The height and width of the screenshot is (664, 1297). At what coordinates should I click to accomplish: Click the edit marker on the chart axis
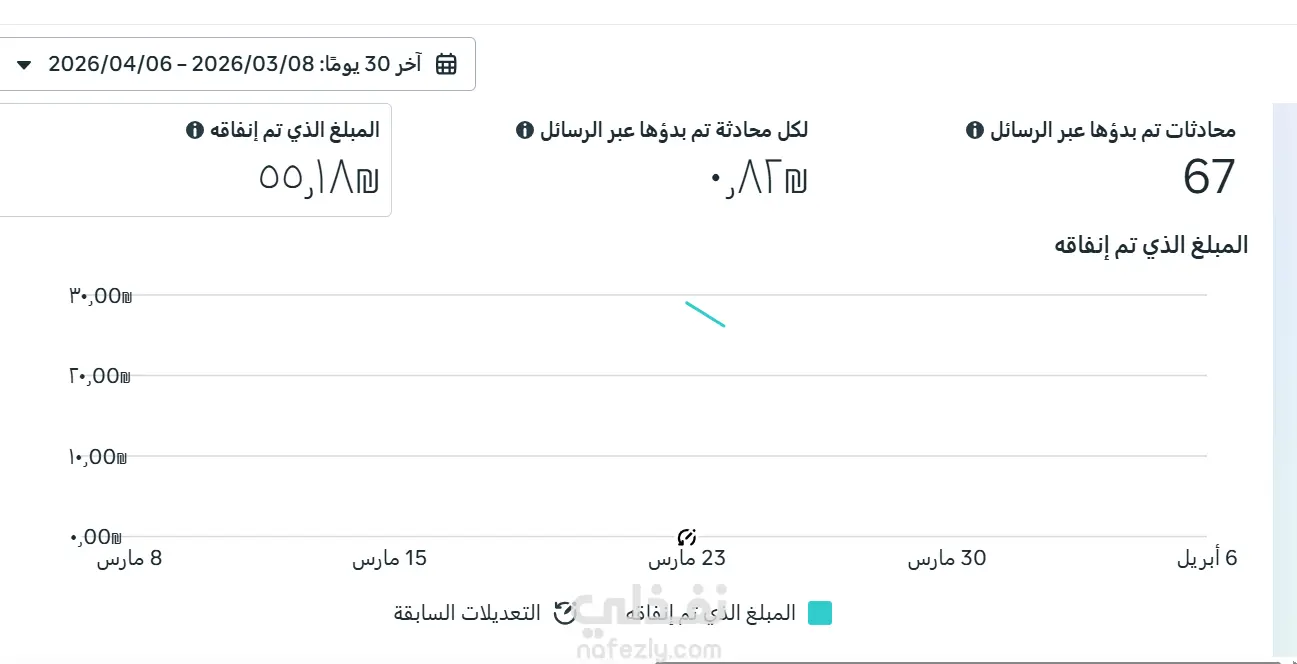pos(686,537)
